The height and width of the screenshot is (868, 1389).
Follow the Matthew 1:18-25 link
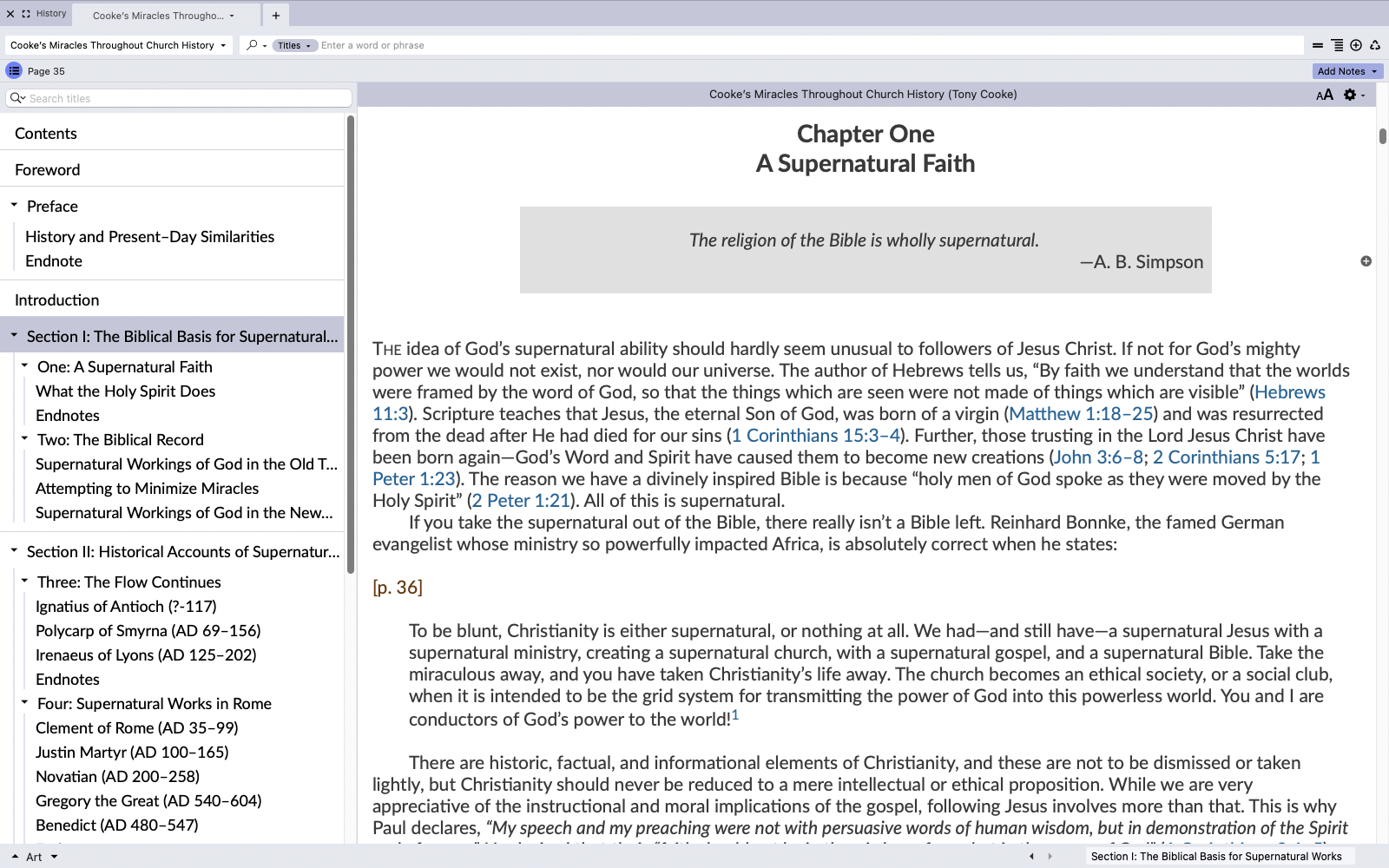point(1081,414)
